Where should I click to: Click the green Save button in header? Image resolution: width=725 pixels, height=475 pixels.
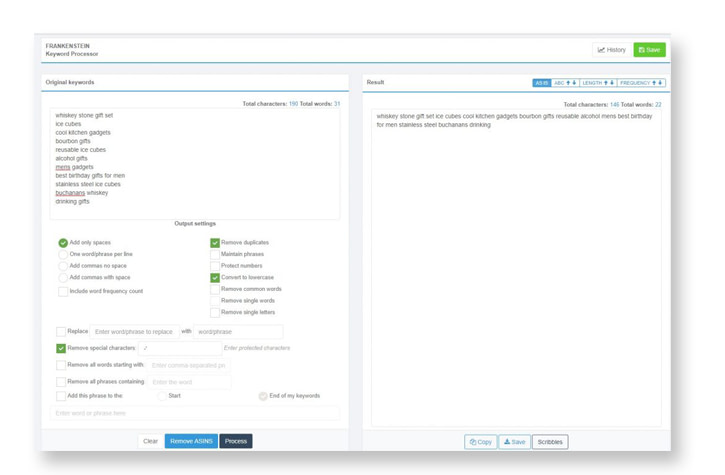(649, 50)
